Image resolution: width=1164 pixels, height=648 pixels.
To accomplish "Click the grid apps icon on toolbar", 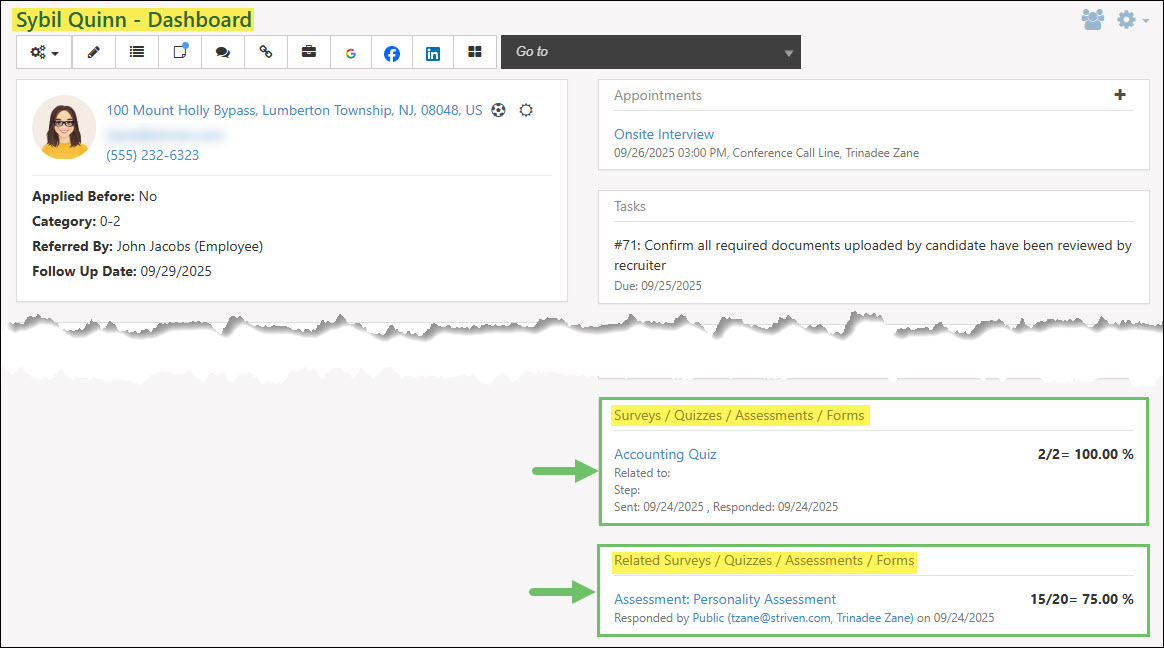I will tap(473, 52).
